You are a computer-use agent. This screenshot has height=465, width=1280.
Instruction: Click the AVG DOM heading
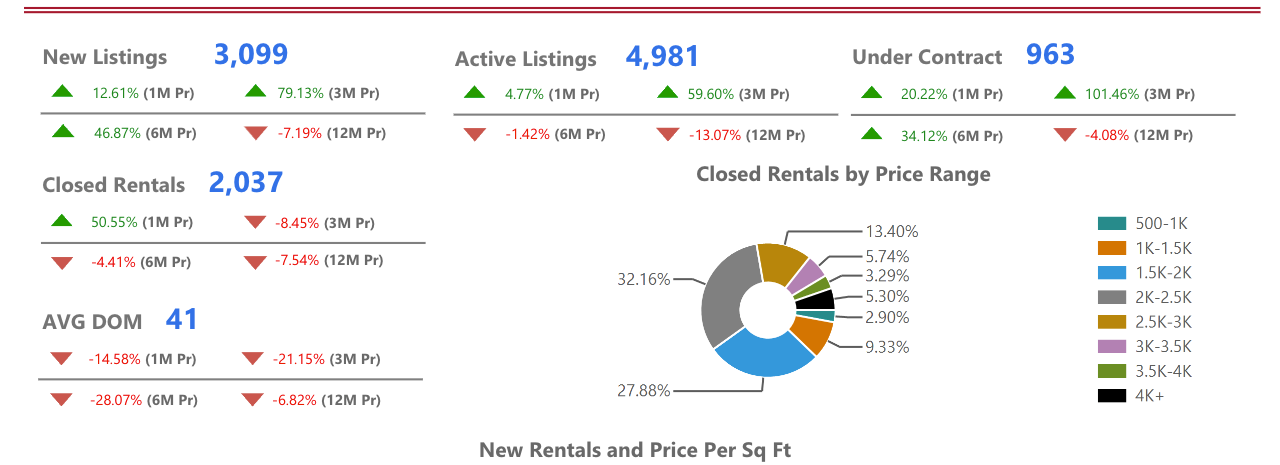[x=92, y=322]
